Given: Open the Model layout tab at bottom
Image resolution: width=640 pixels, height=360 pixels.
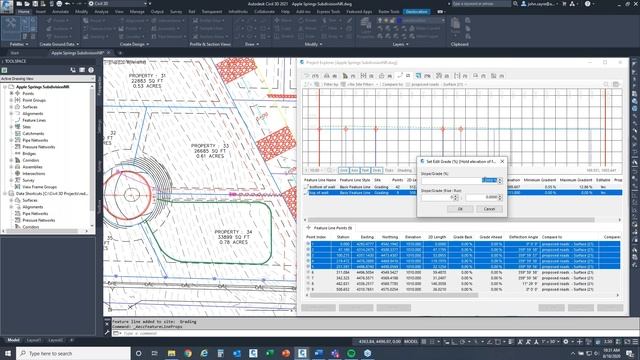Looking at the screenshot, I should (13, 340).
